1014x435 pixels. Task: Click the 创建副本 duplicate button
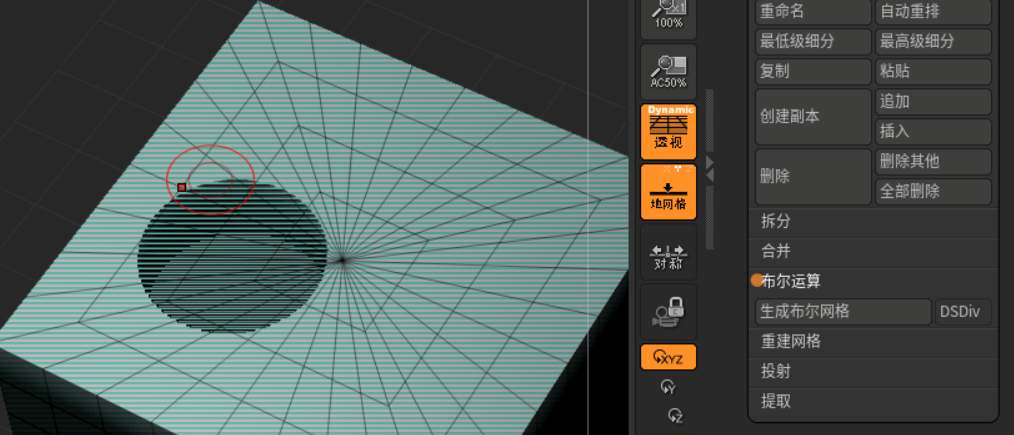[x=814, y=117]
